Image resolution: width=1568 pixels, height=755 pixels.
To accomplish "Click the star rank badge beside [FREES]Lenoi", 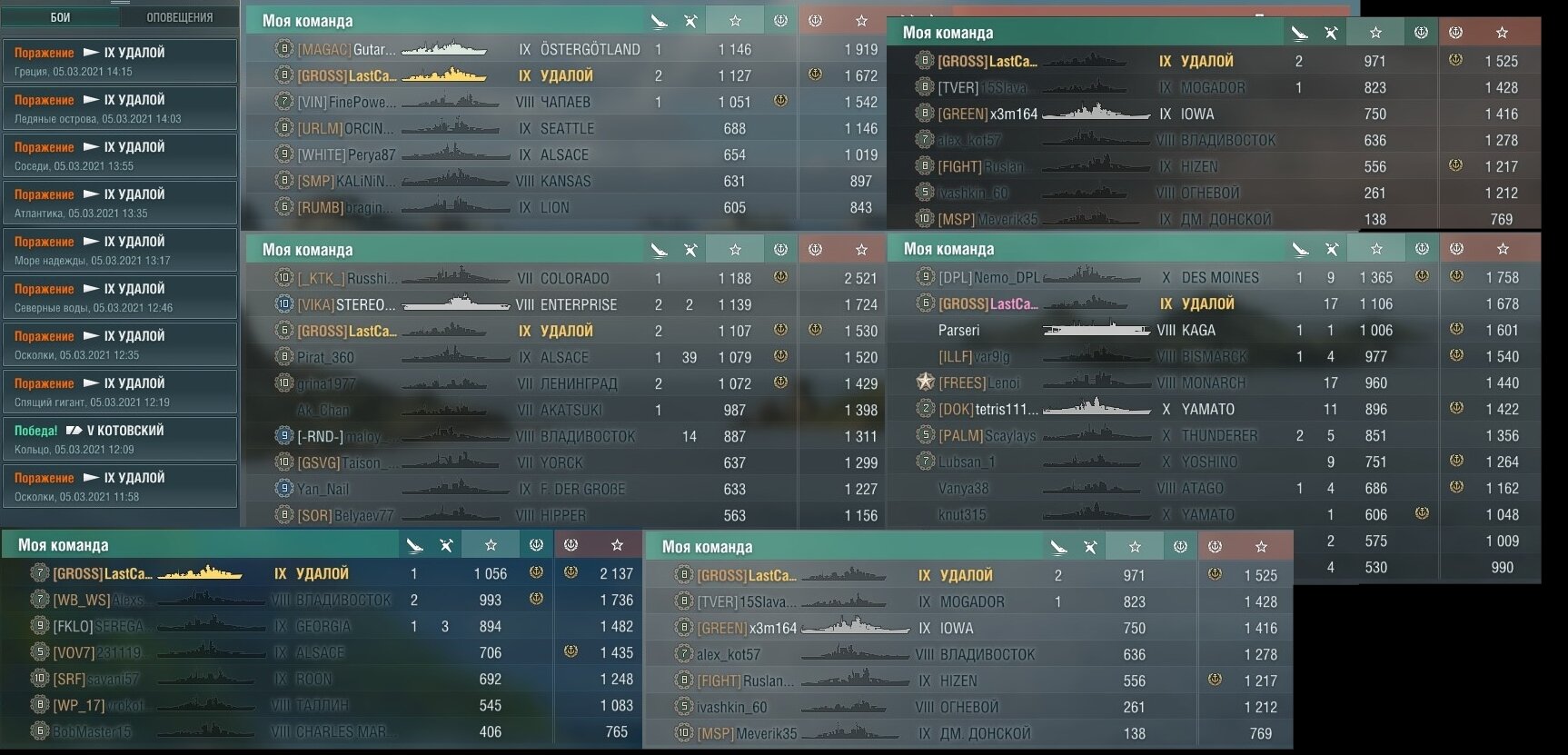I will pyautogui.click(x=926, y=382).
